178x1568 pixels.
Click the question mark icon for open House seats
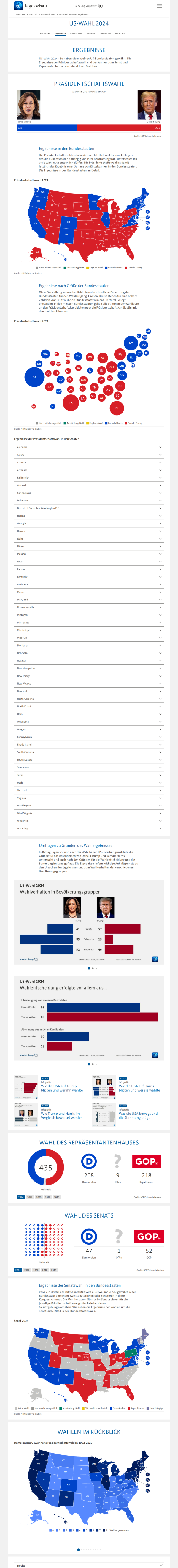(x=118, y=1161)
